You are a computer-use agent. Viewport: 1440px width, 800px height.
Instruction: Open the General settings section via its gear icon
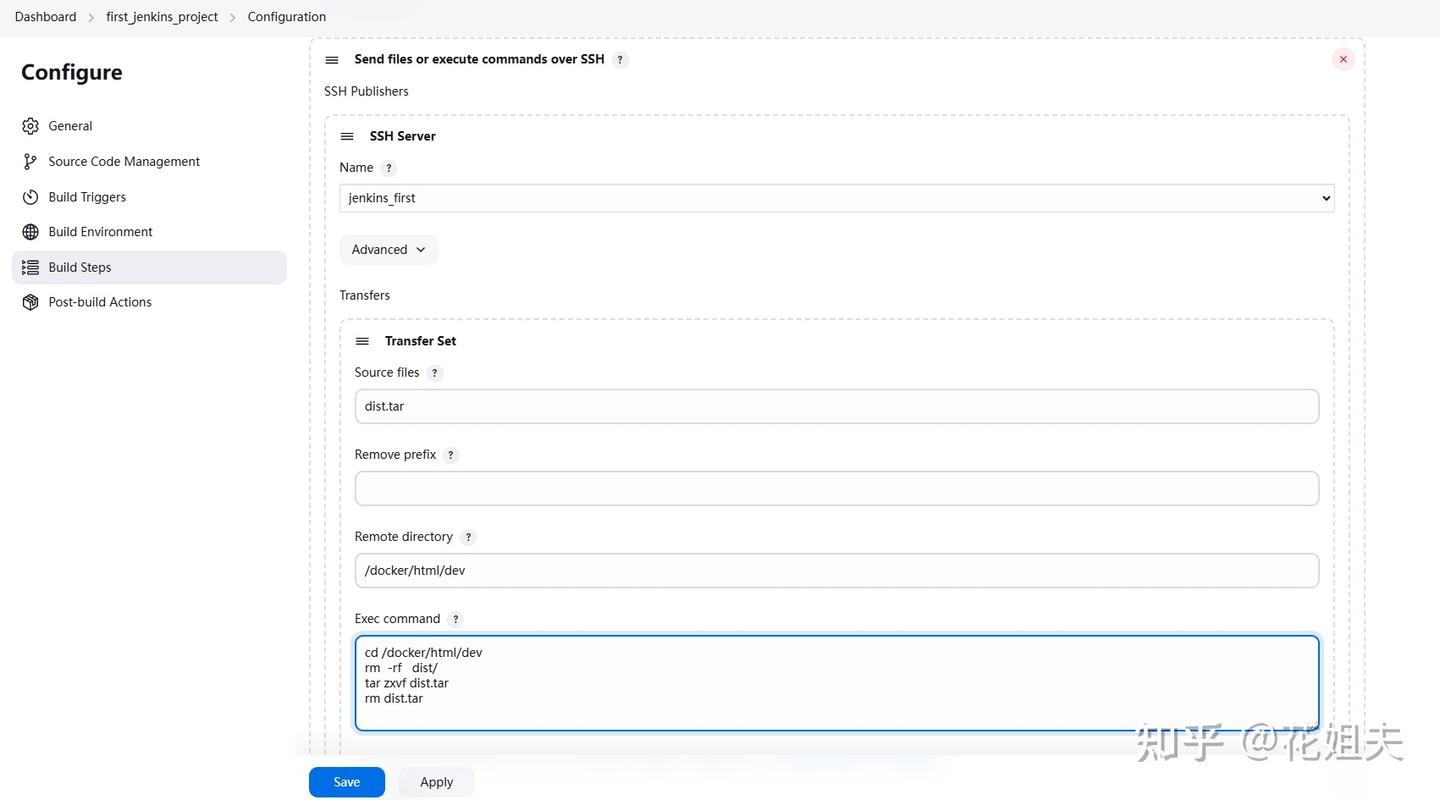tap(29, 126)
